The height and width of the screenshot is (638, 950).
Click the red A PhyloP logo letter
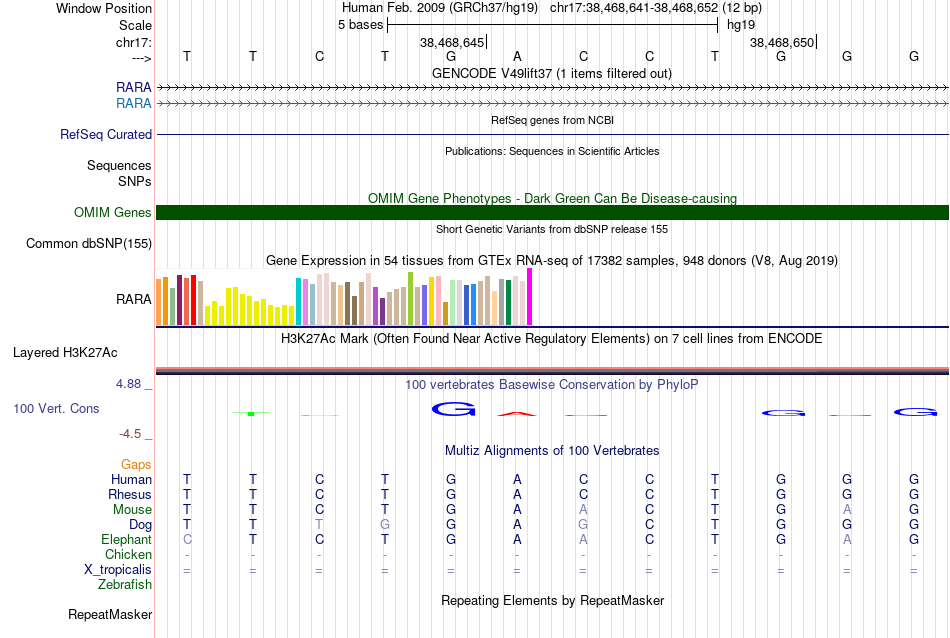[x=517, y=414]
